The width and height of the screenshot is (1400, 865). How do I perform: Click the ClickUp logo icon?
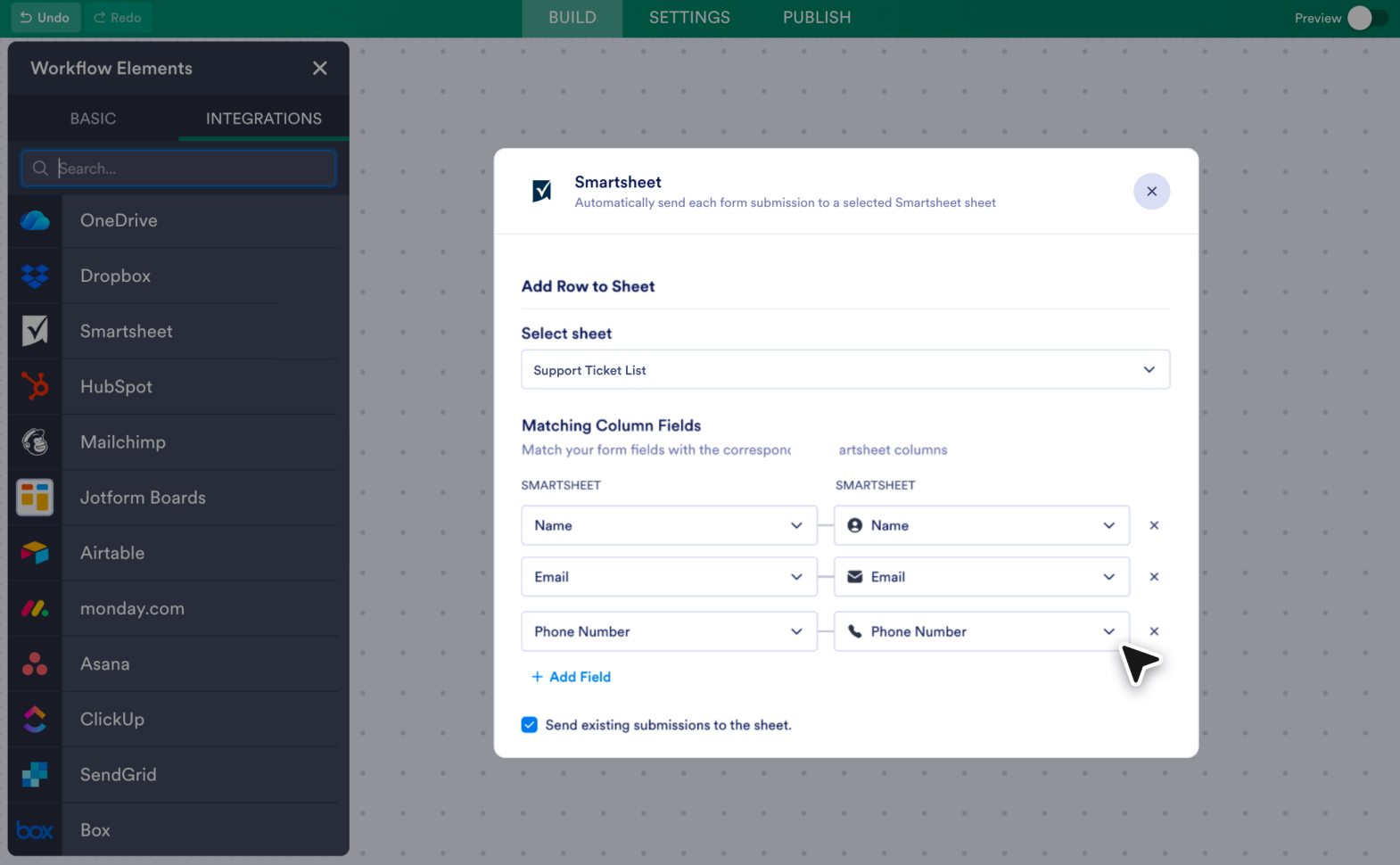pyautogui.click(x=35, y=719)
